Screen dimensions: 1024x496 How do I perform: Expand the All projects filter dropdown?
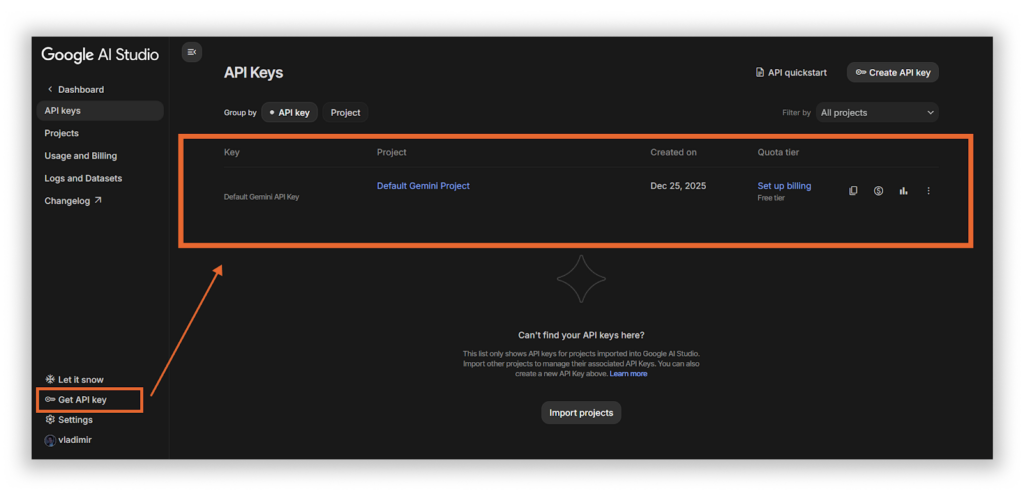[877, 113]
